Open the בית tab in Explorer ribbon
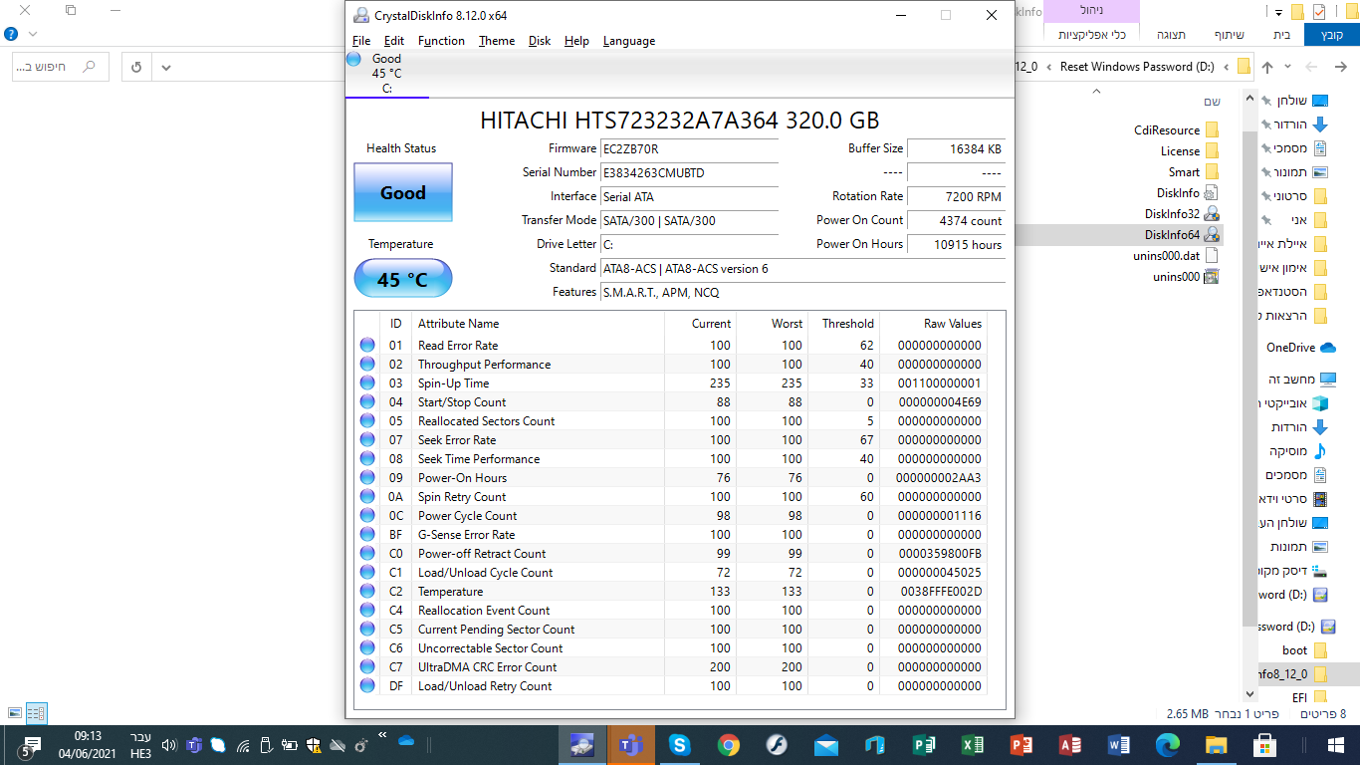1360x765 pixels. (x=1282, y=35)
